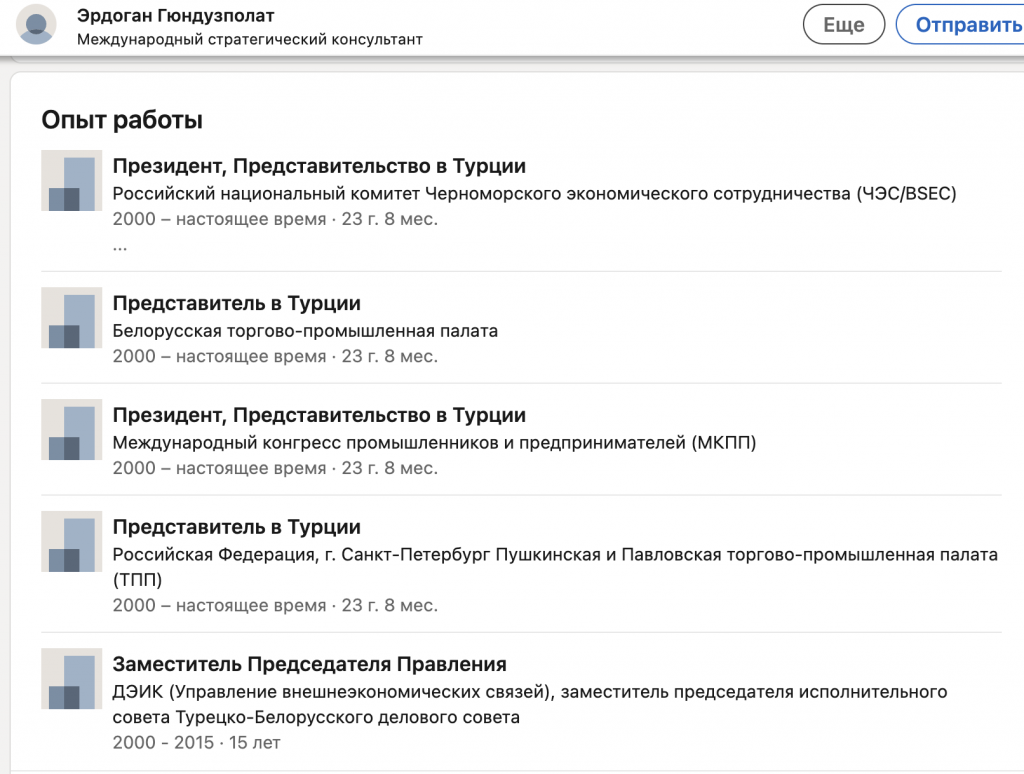
Task: Select the Заместитель Председателя Правления title
Action: pos(310,664)
